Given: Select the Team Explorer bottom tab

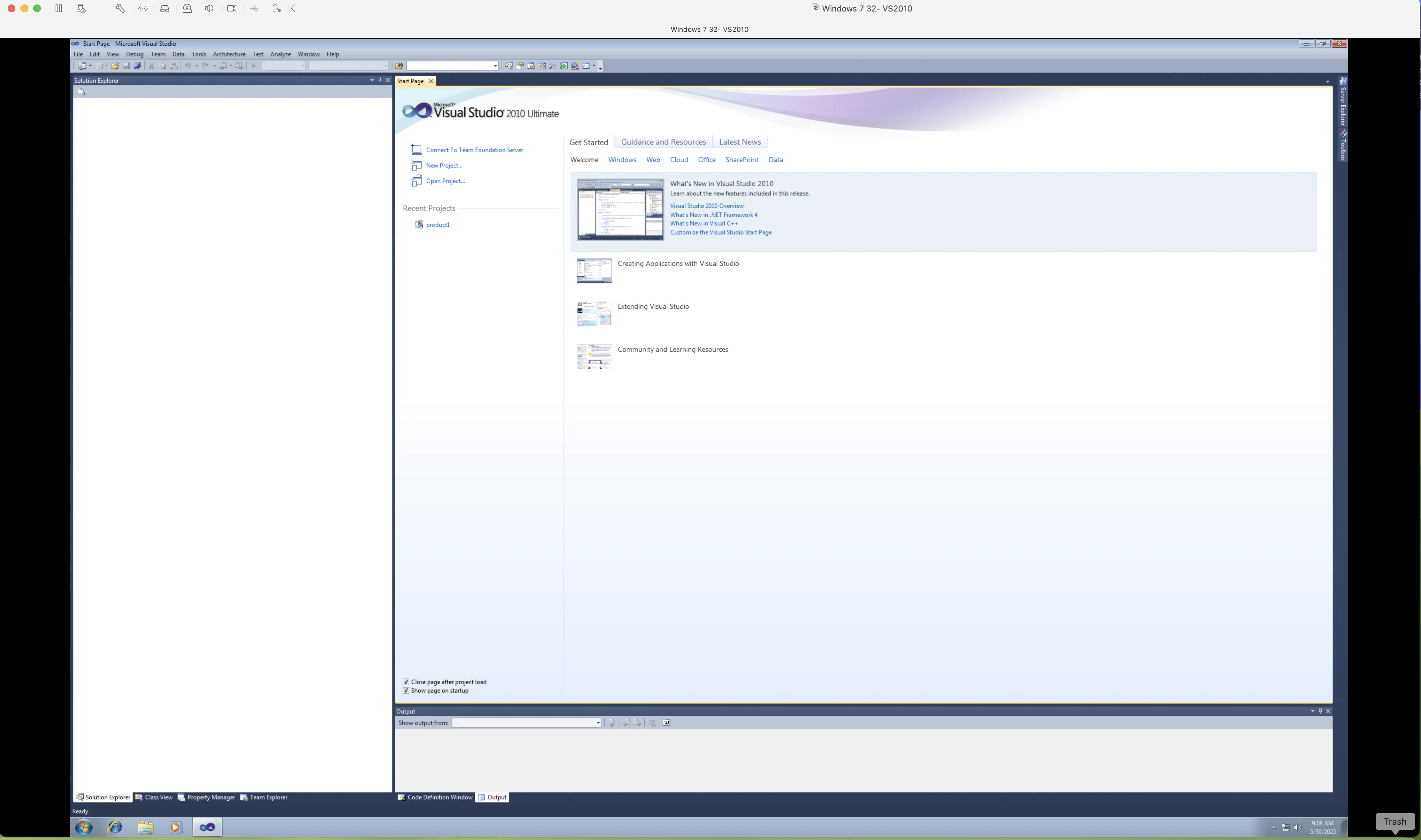Looking at the screenshot, I should pos(264,798).
